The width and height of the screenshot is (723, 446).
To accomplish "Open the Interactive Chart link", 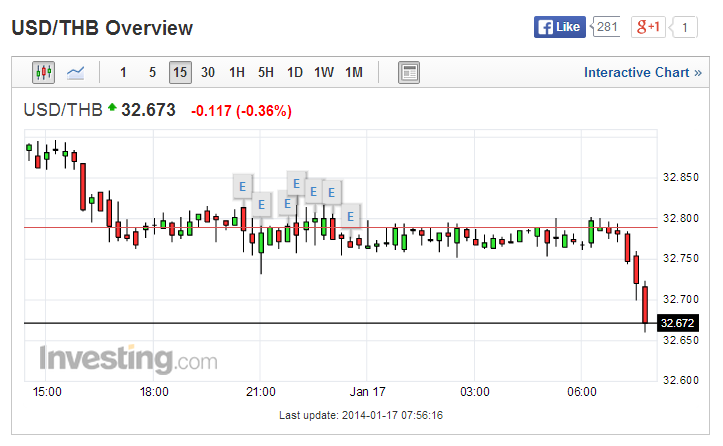I will coord(643,72).
